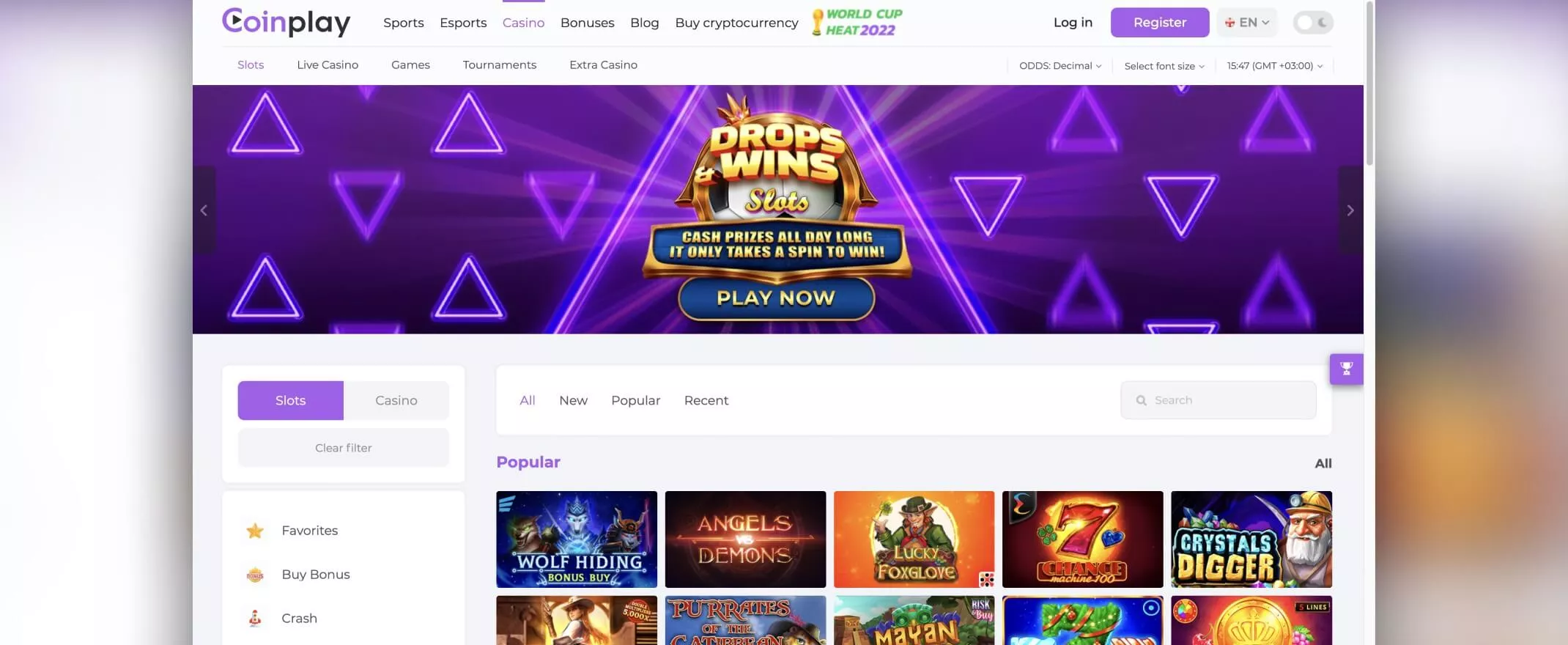The image size is (1568, 645).
Task: Go to the next banner slide arrow
Action: click(1350, 210)
